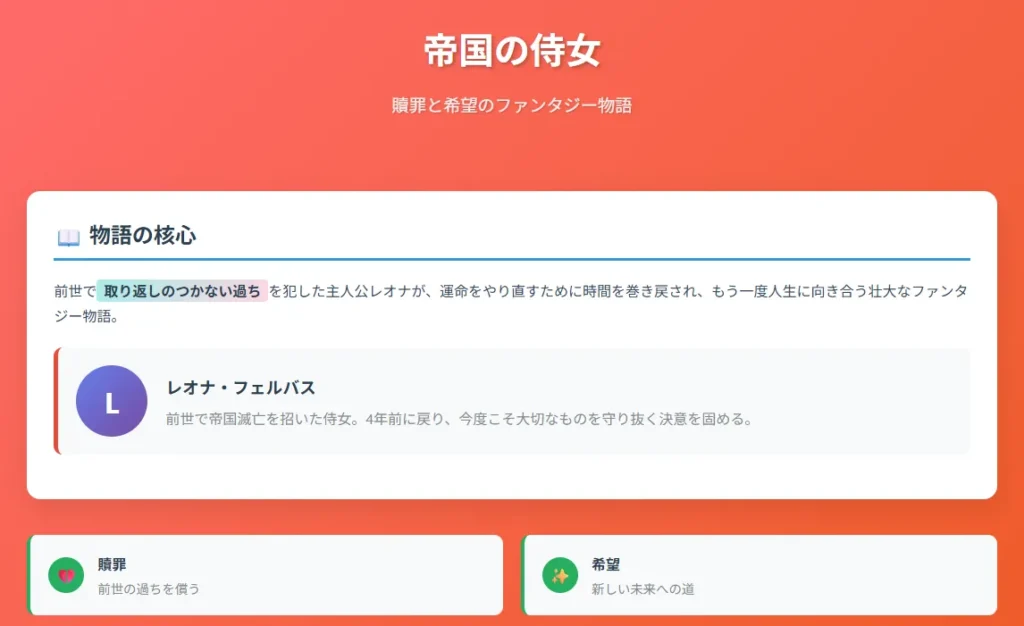Viewport: 1024px width, 626px height.
Task: Click the 物語の核心 section heading
Action: tap(142, 236)
